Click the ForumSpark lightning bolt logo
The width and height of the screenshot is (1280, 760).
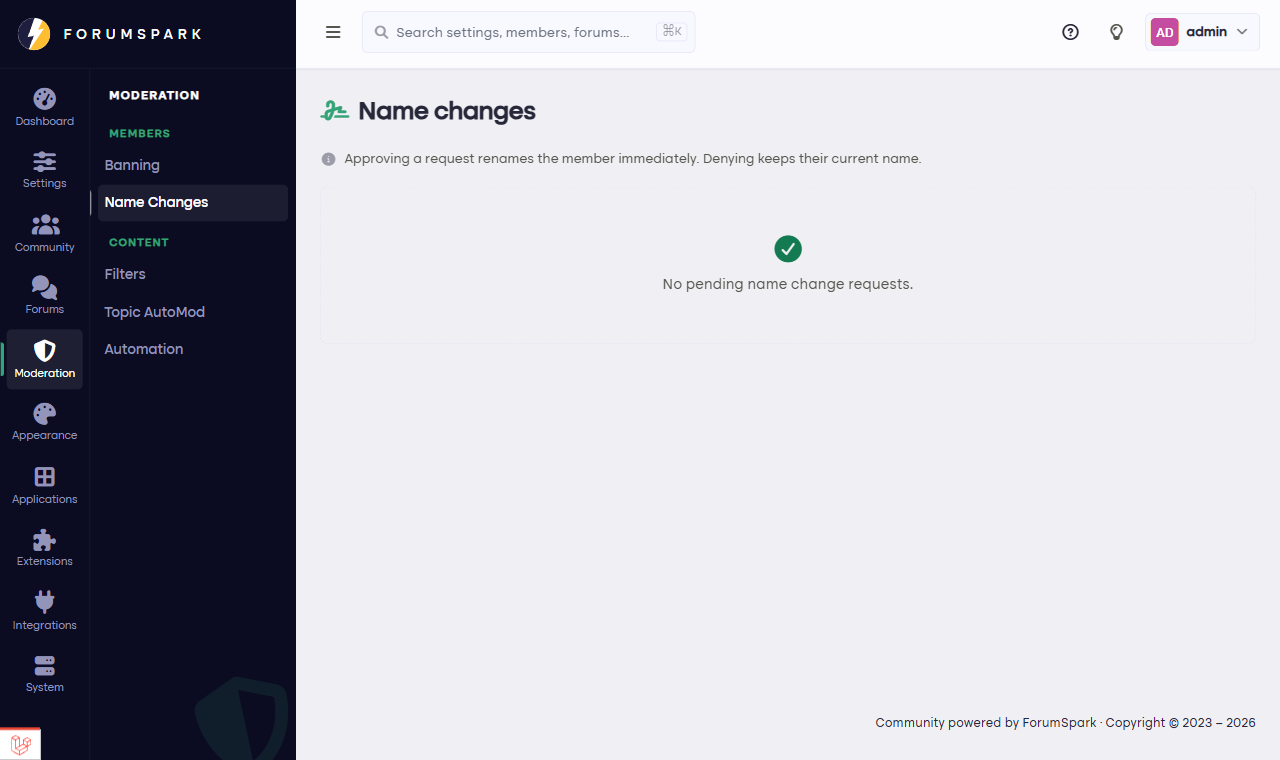tap(34, 34)
